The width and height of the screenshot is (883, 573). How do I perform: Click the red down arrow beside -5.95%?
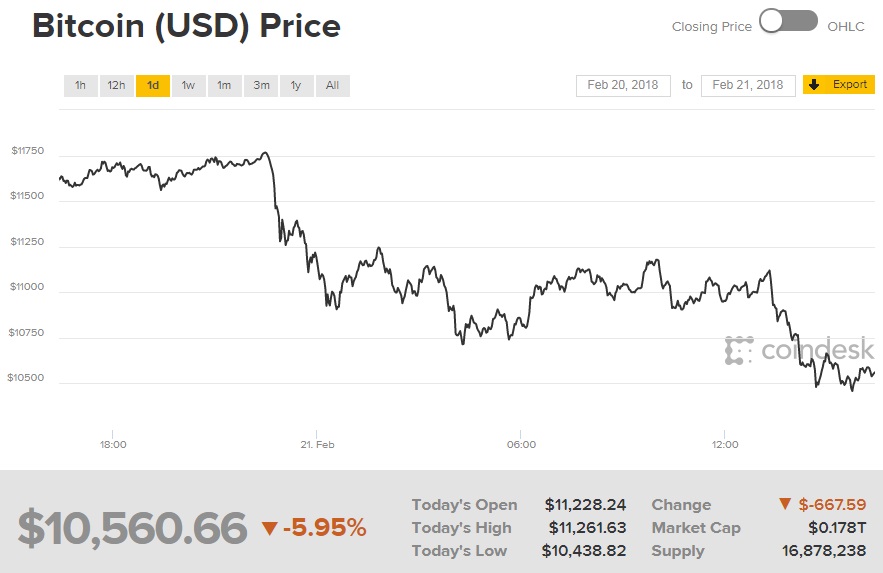(x=269, y=528)
